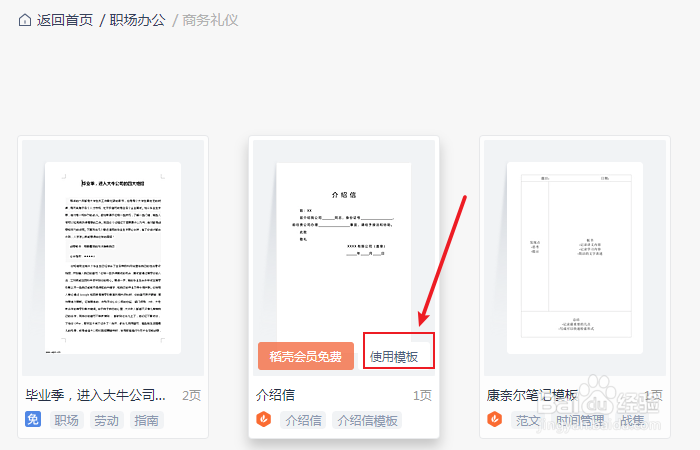700x450 pixels.
Task: Click the 2页 page count
Action: coord(192,396)
